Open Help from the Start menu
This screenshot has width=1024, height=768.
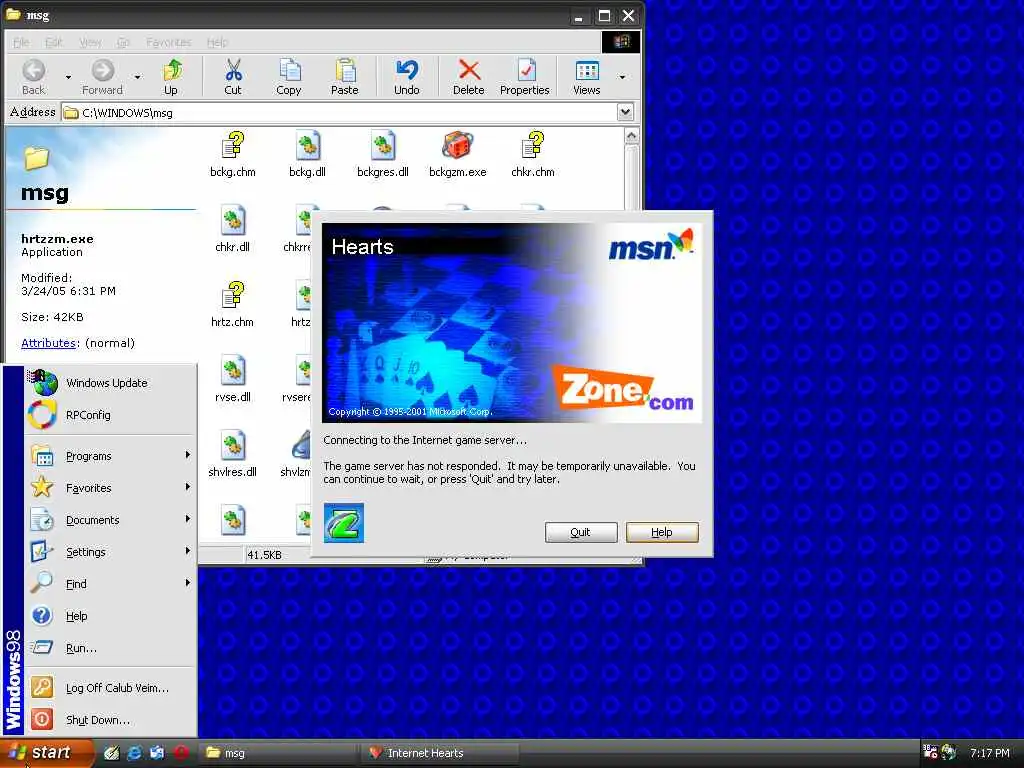(x=110, y=616)
